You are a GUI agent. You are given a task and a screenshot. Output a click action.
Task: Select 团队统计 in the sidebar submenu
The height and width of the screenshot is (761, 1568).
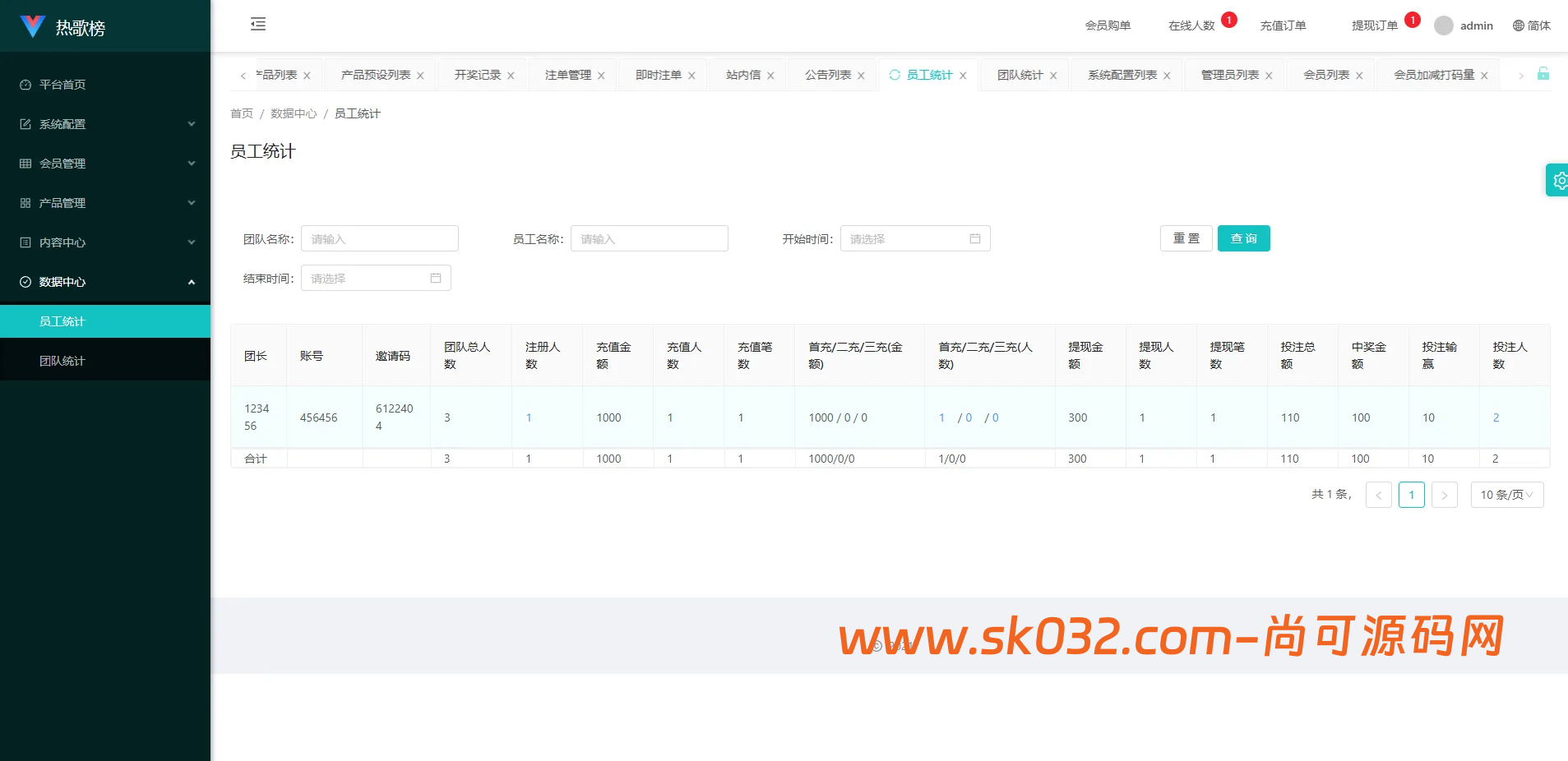point(105,361)
